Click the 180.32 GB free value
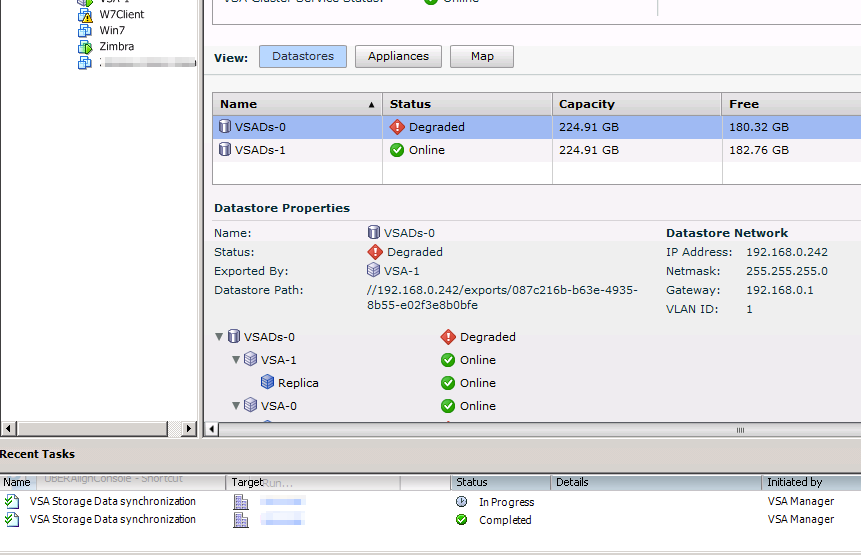The image size is (861, 555). click(x=759, y=127)
